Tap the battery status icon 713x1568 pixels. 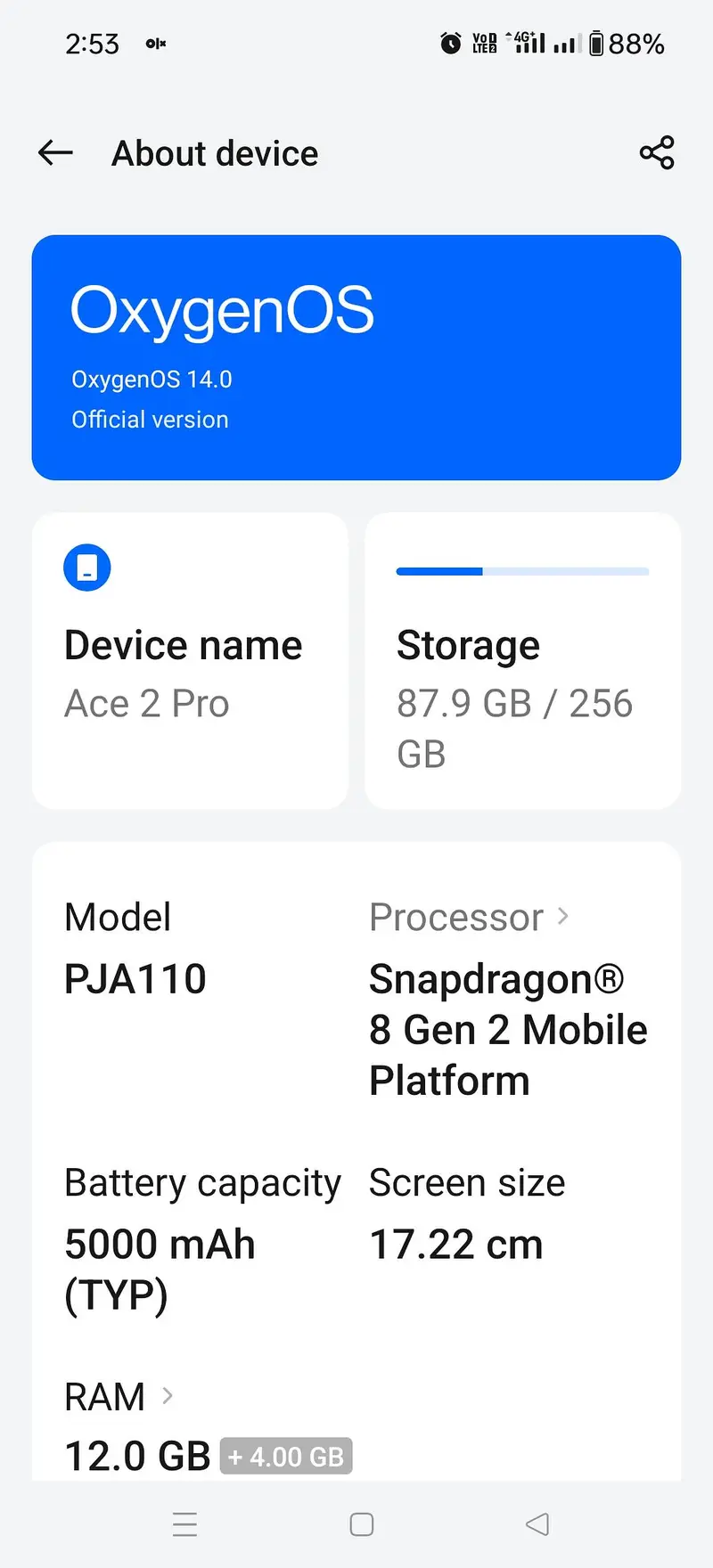[596, 43]
